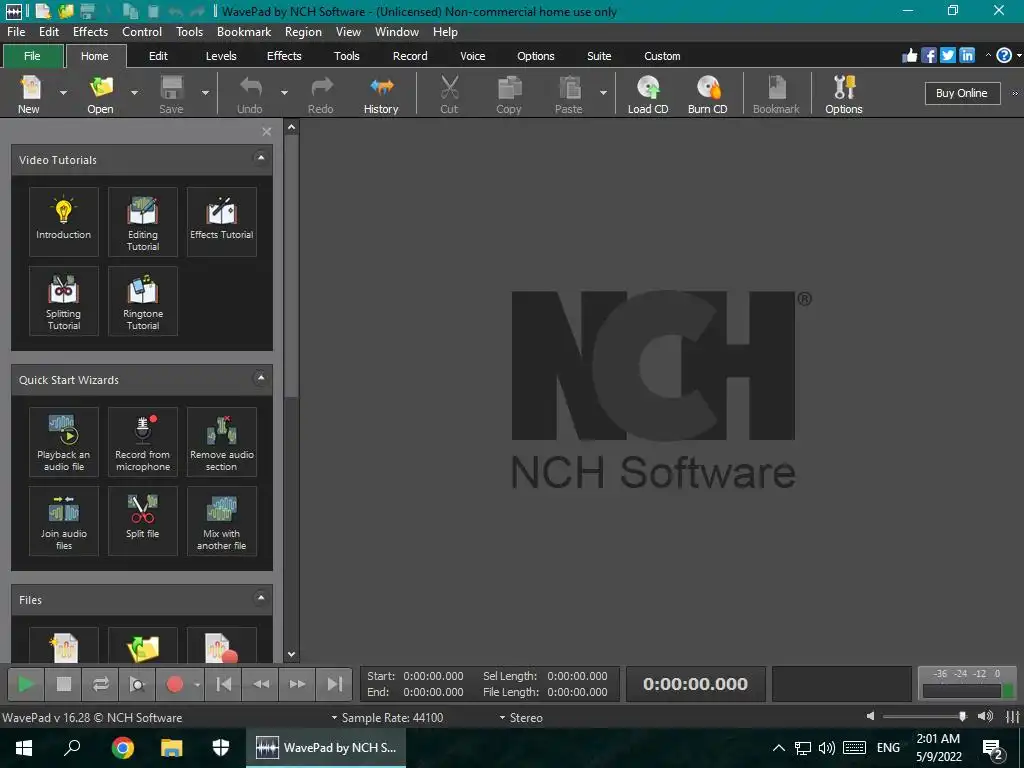Go to start of file

pos(223,684)
